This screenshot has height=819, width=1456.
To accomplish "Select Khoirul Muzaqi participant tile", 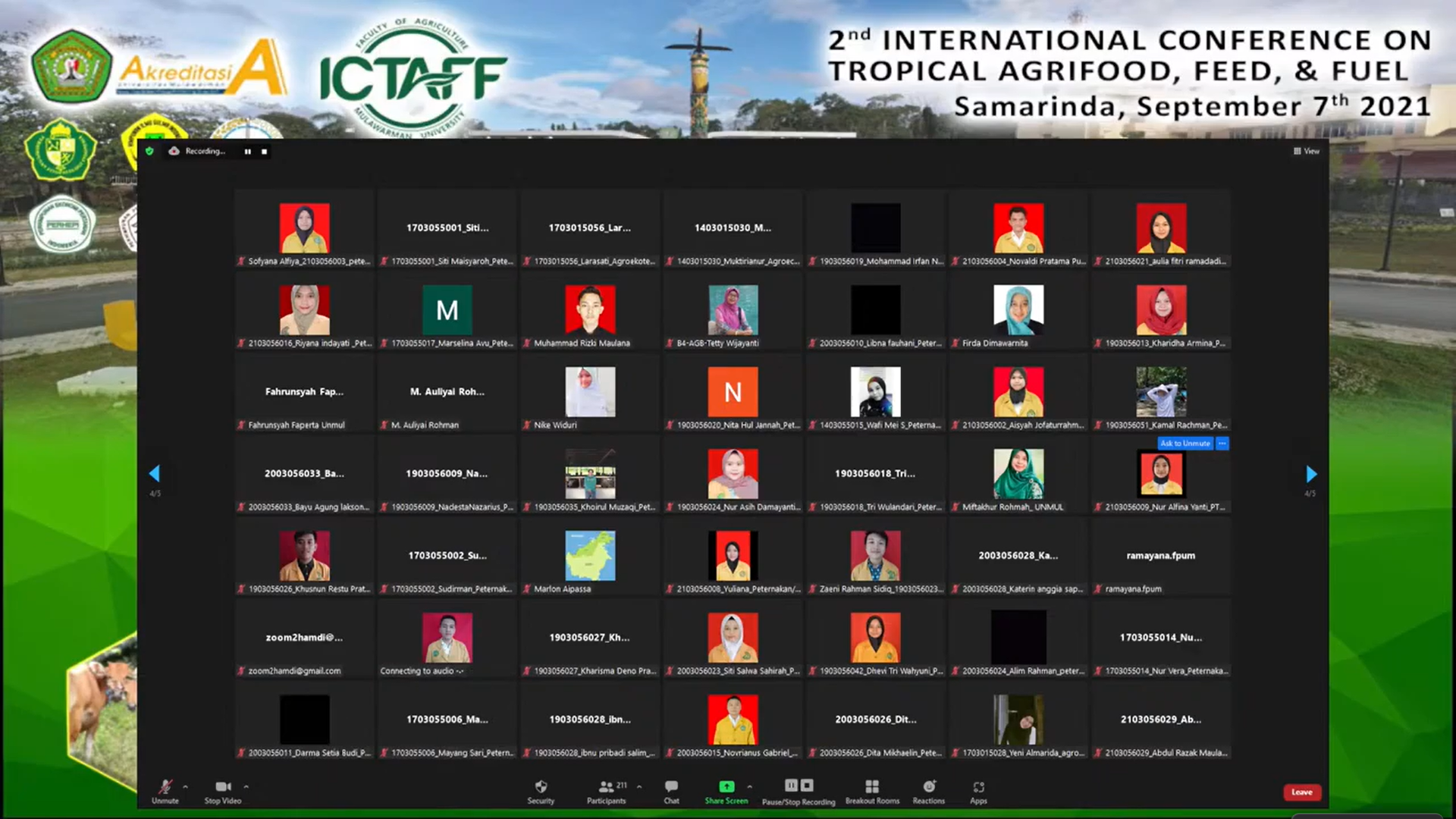I will point(590,474).
